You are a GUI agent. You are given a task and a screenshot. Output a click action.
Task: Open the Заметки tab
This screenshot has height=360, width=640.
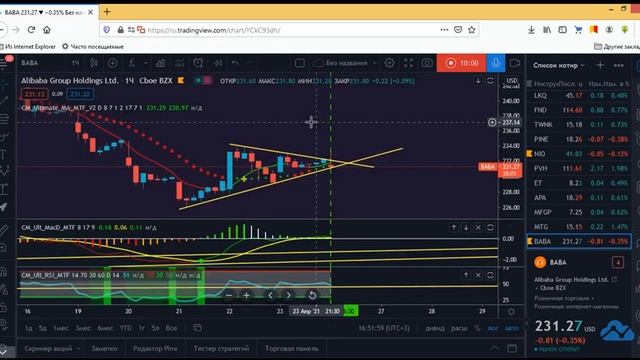pos(104,349)
